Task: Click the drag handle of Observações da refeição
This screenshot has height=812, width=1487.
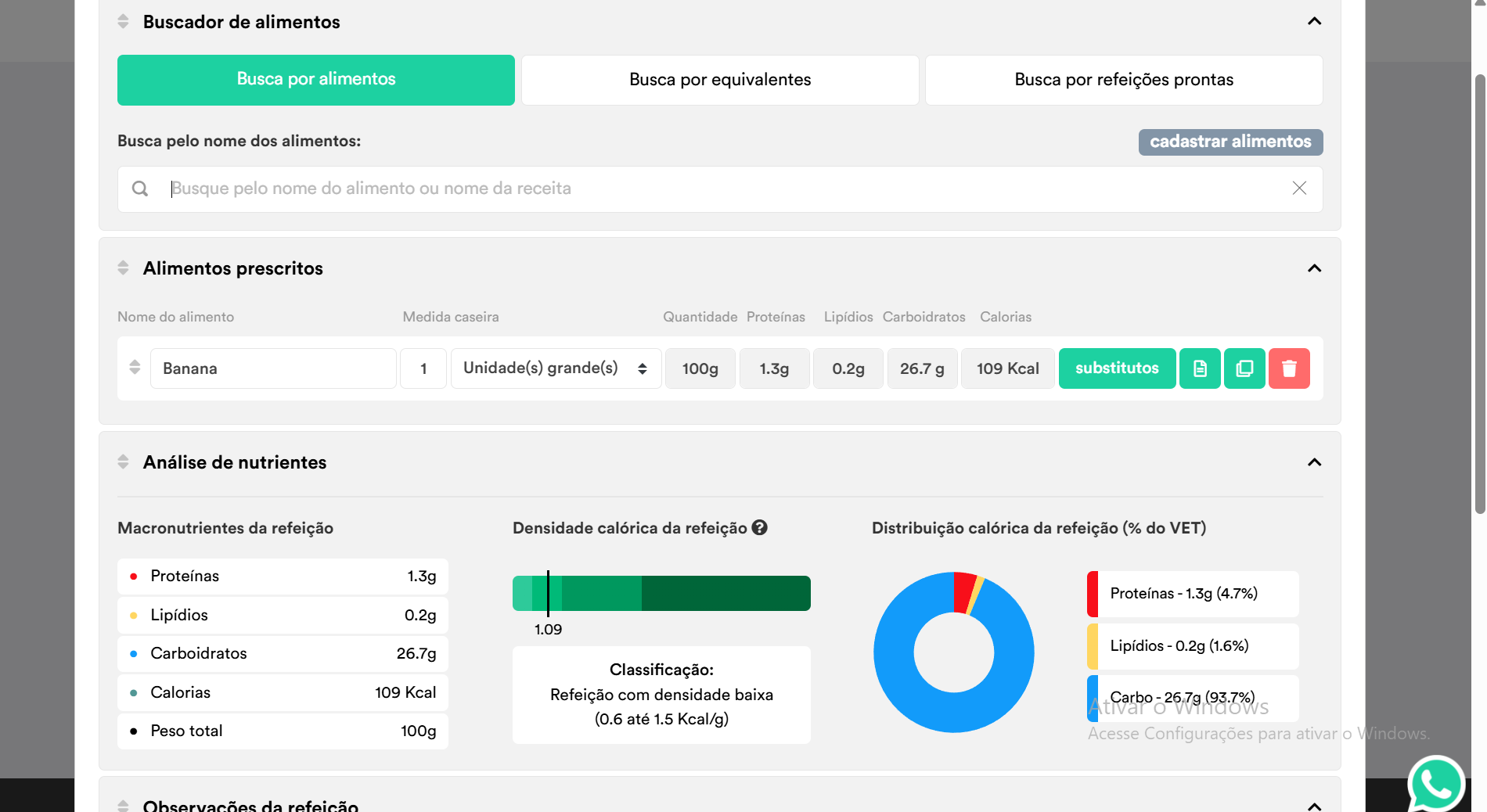Action: [123, 805]
